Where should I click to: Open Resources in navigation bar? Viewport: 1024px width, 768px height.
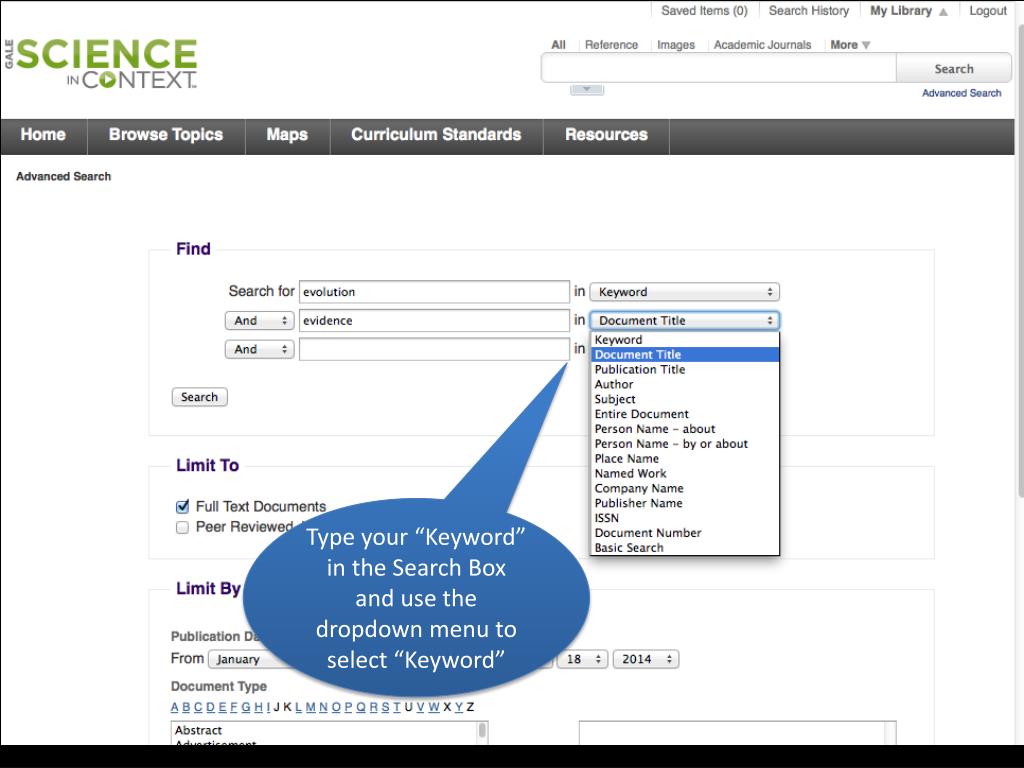[606, 135]
